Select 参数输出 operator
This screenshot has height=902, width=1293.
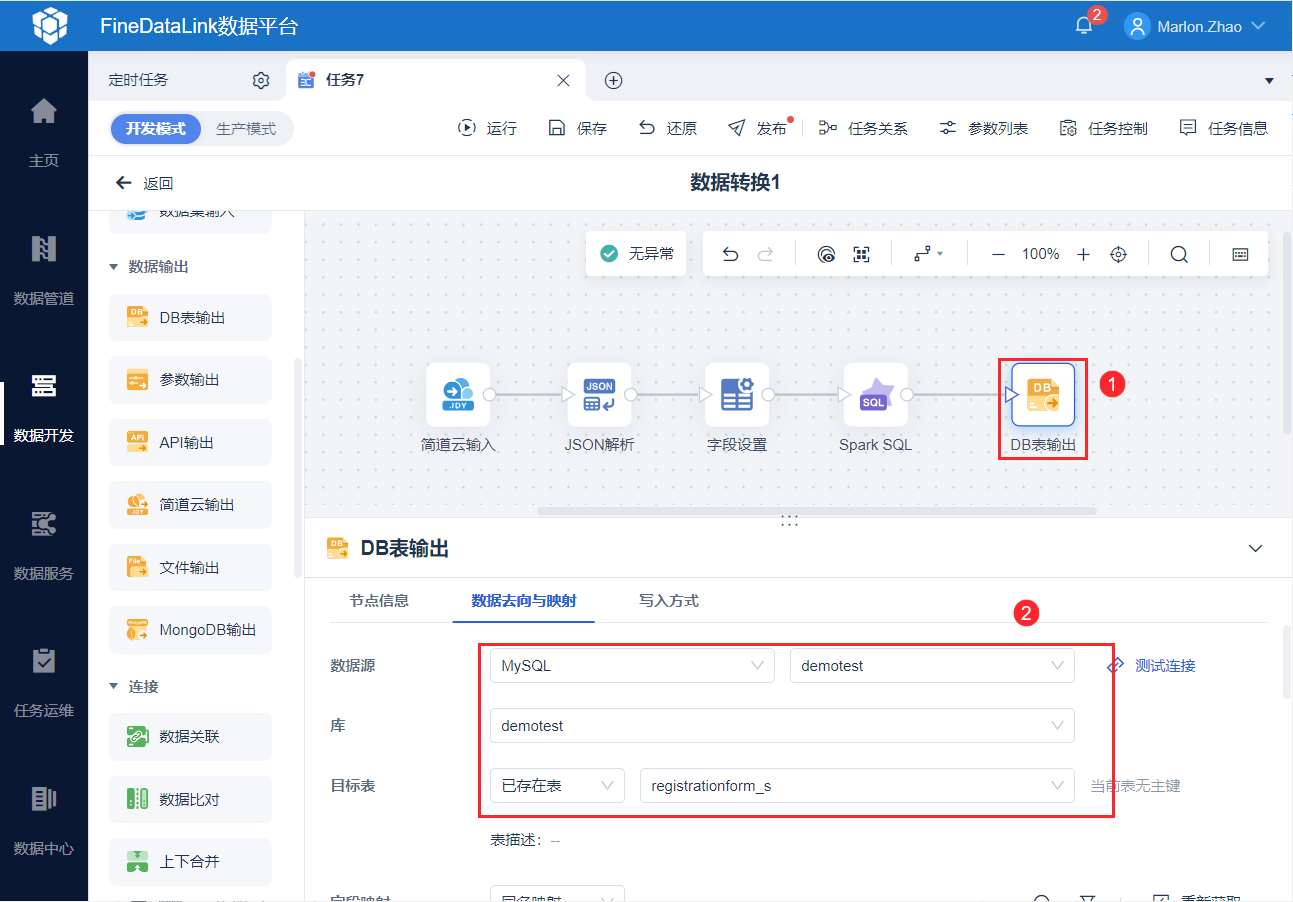coord(190,380)
